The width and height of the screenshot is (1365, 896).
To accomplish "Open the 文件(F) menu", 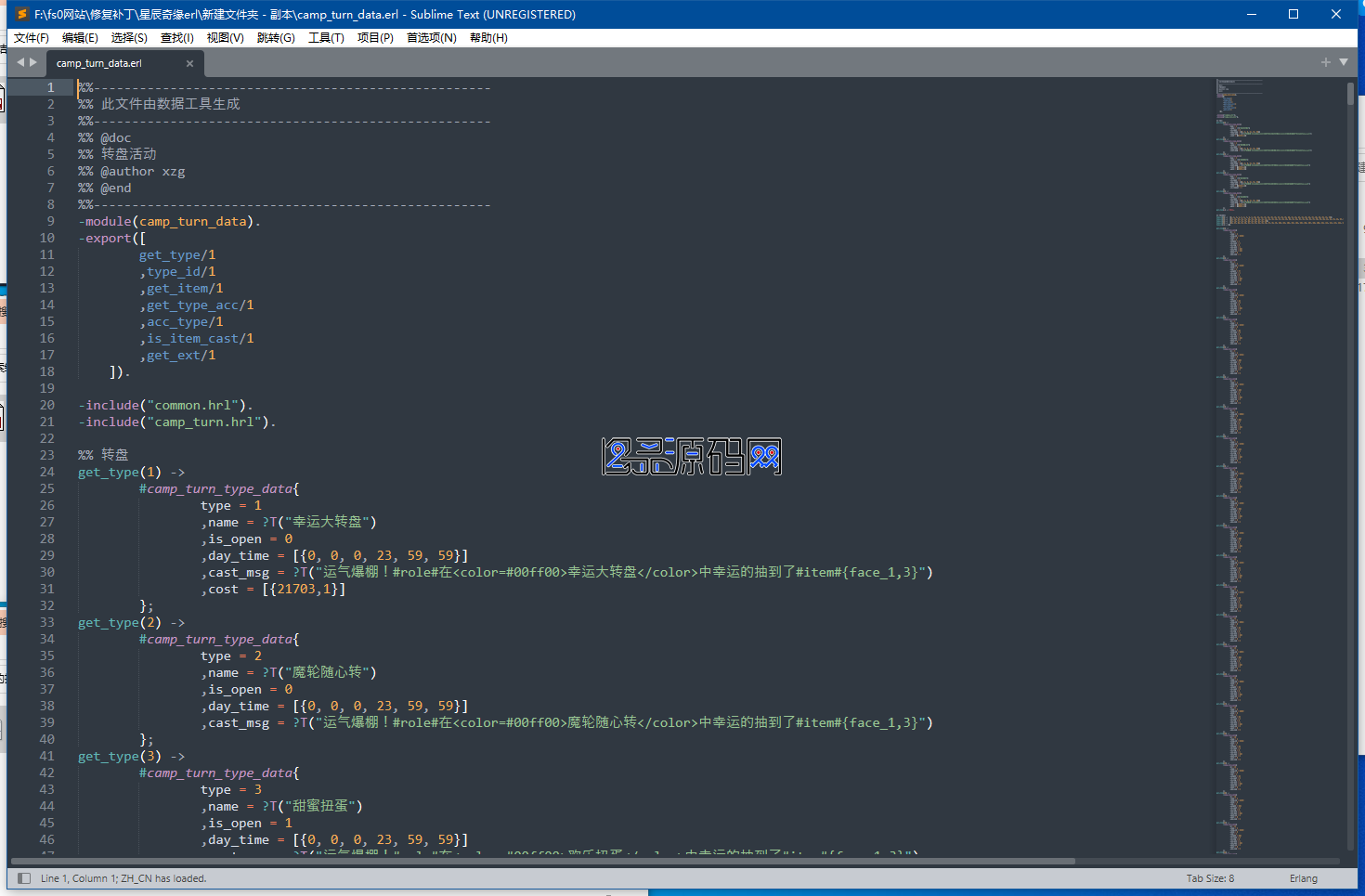I will click(x=32, y=38).
